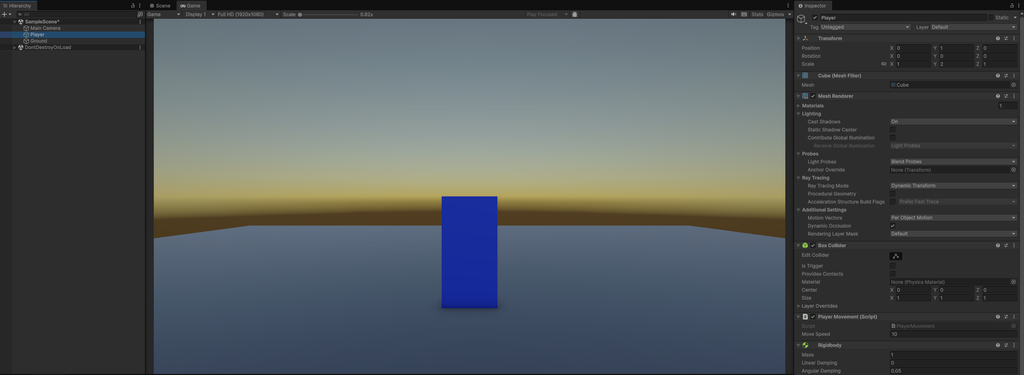Screen dimensions: 1024x375
Task: Open the SampleScene options kebab menu
Action: coord(140,22)
